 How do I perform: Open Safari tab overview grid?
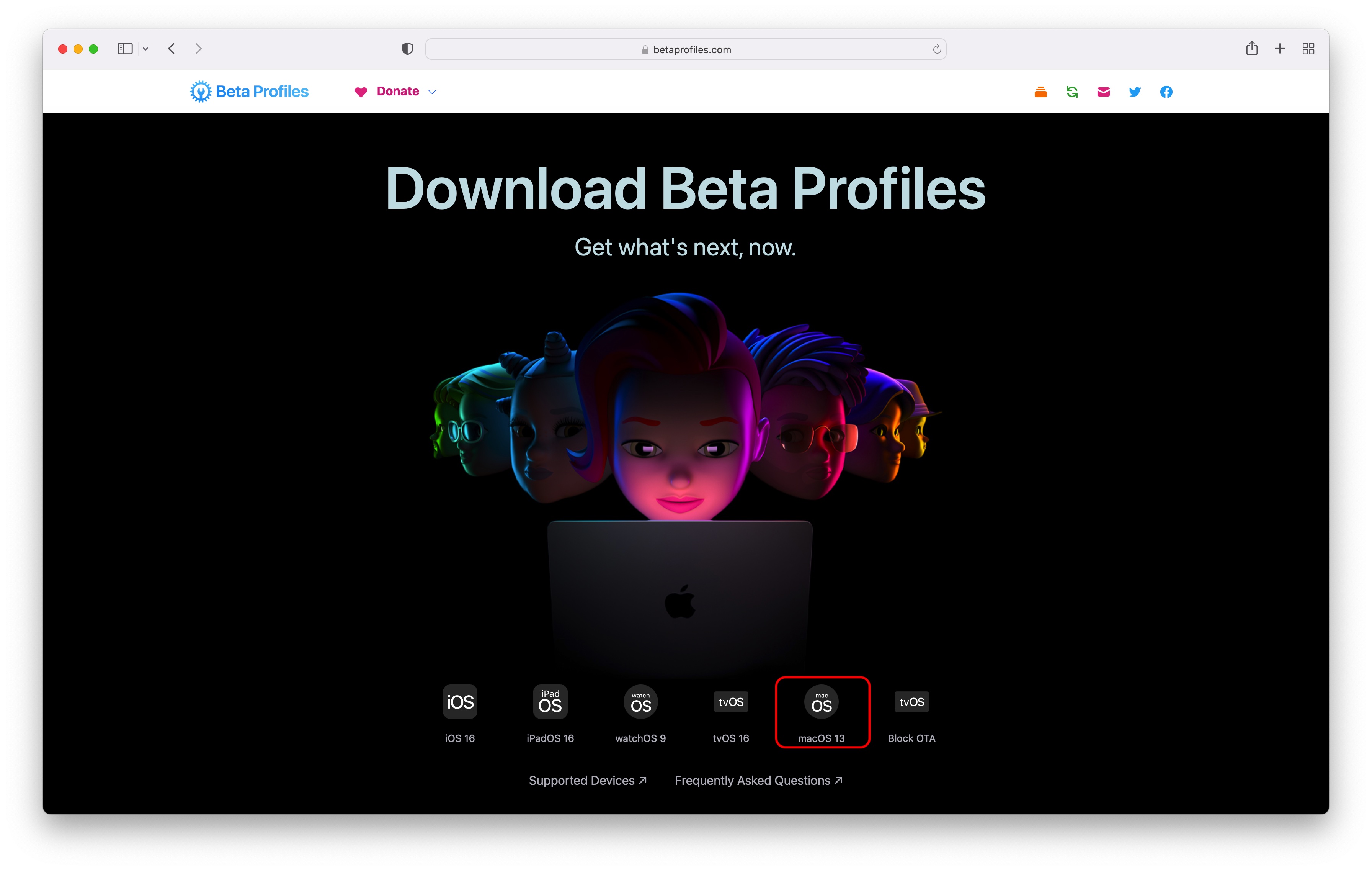tap(1308, 49)
